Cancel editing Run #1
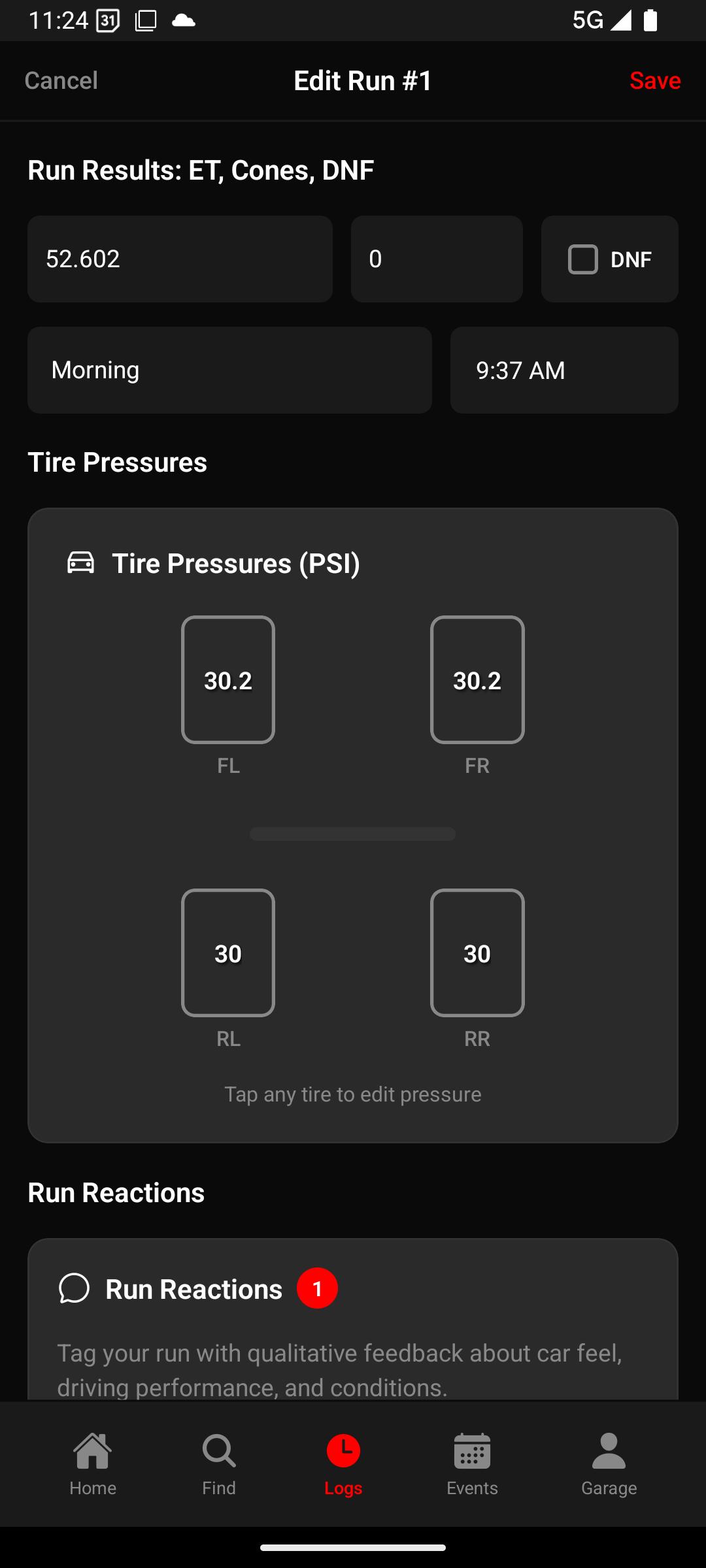This screenshot has width=706, height=1568. (61, 80)
